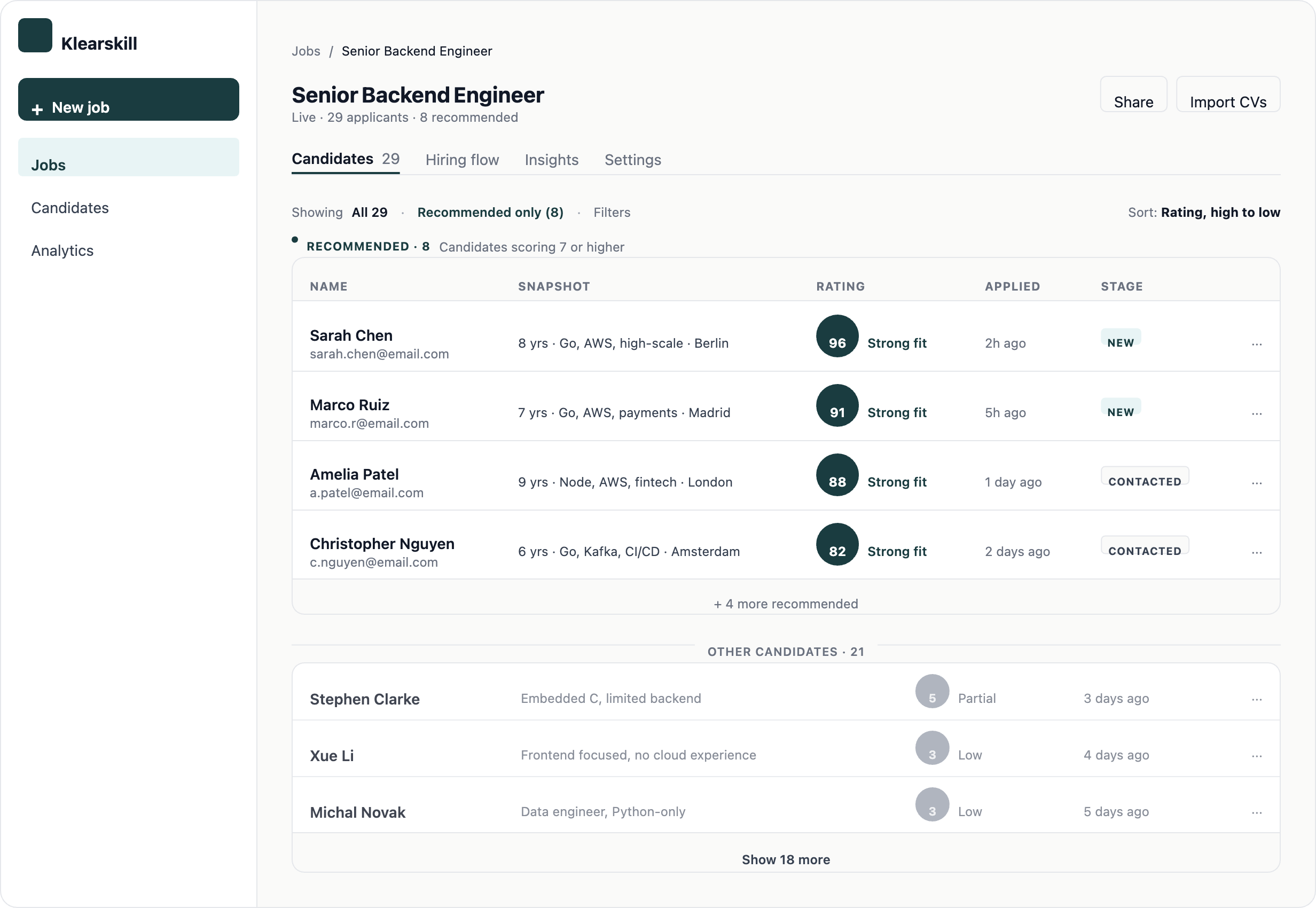Click the Share button
This screenshot has width=1316, height=908.
point(1133,95)
